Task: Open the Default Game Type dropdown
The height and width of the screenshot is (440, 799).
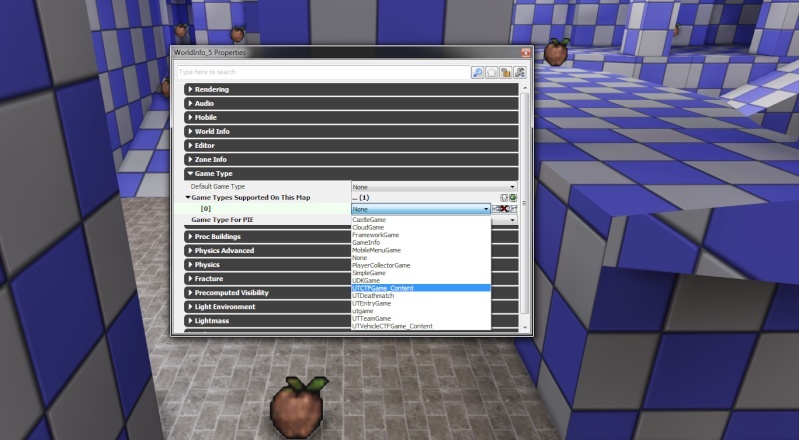Action: [x=434, y=187]
